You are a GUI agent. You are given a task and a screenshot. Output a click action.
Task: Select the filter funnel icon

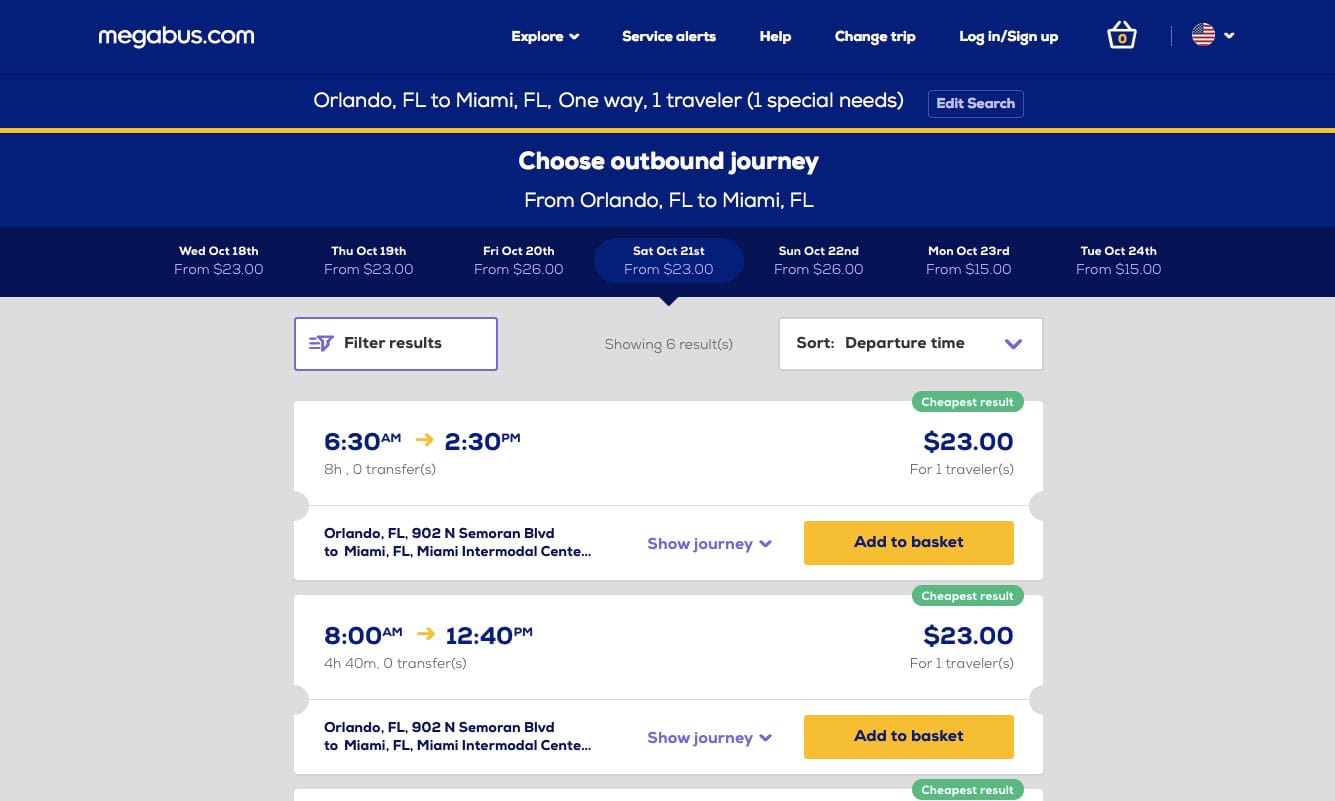click(320, 343)
